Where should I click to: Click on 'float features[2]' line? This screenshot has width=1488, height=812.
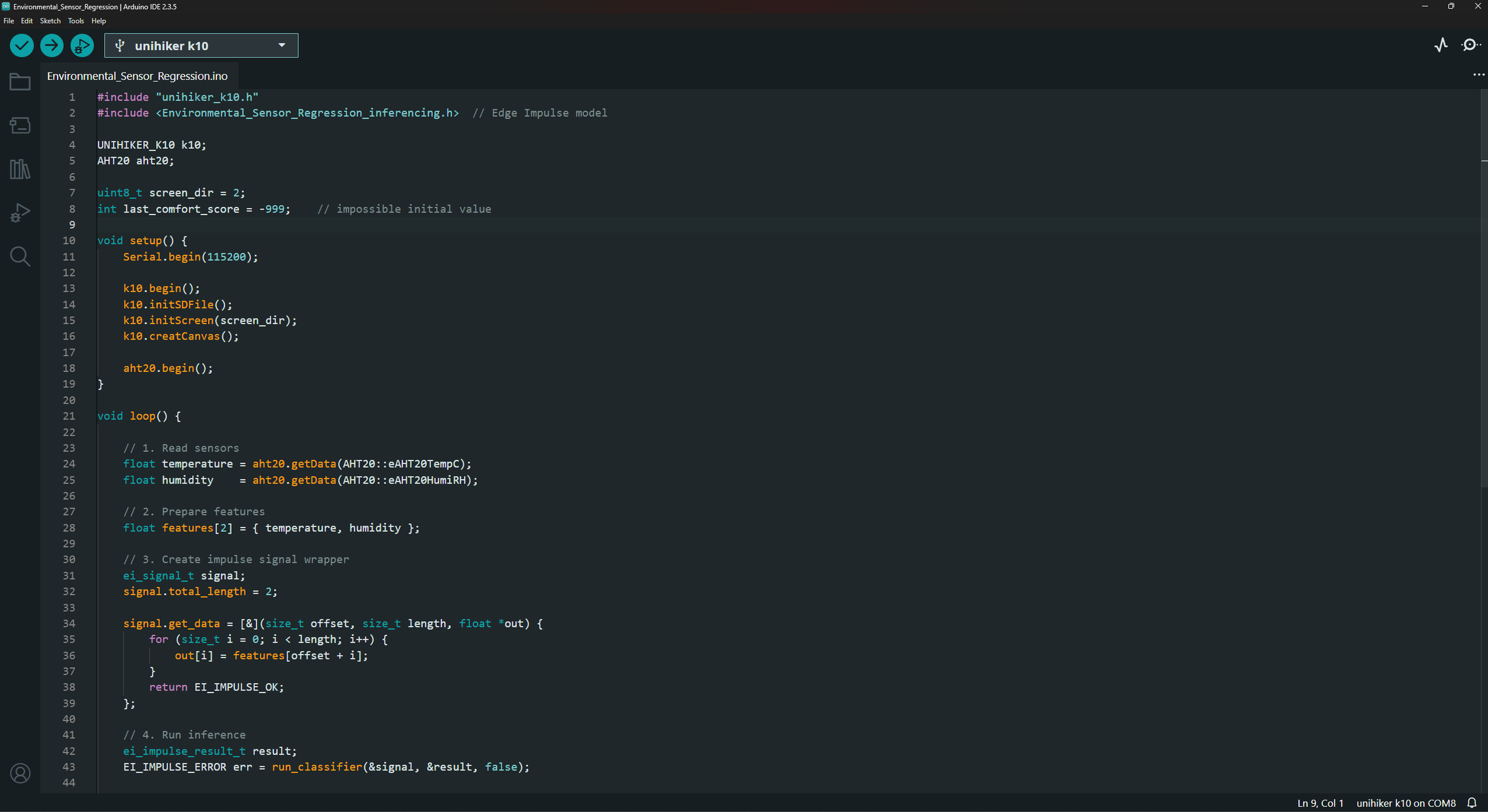[x=271, y=527]
